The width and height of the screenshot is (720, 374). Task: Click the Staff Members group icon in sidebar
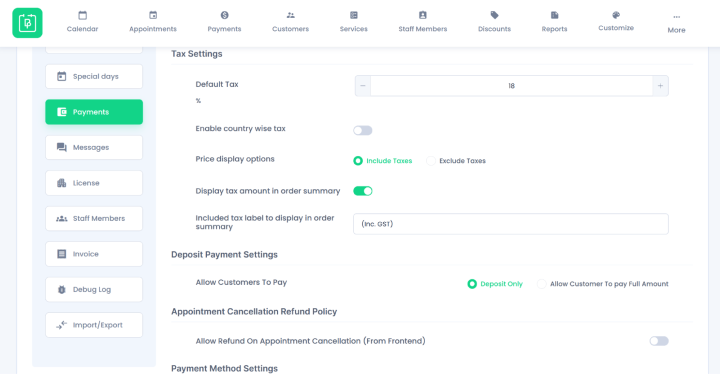pos(62,219)
